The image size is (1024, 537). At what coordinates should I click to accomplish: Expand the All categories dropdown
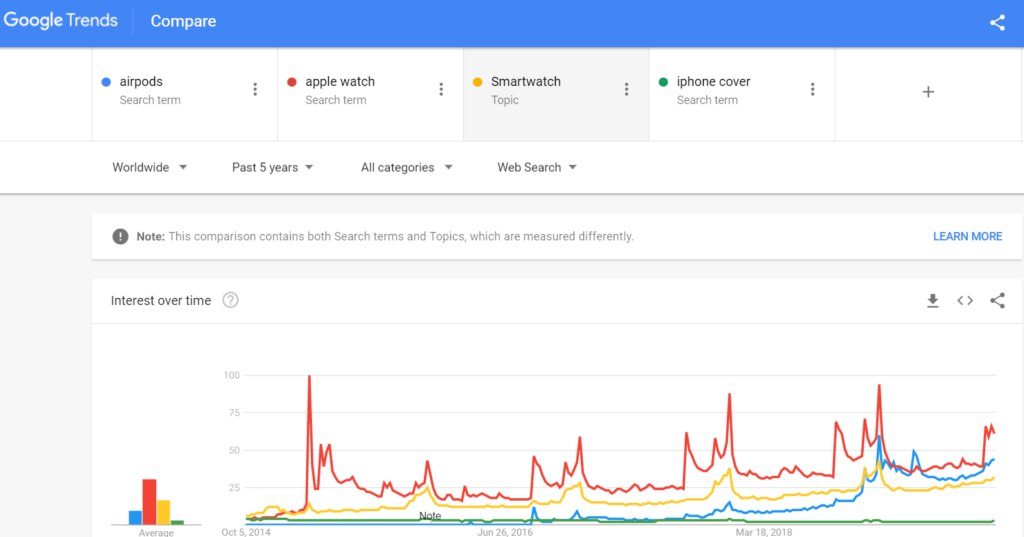[406, 167]
